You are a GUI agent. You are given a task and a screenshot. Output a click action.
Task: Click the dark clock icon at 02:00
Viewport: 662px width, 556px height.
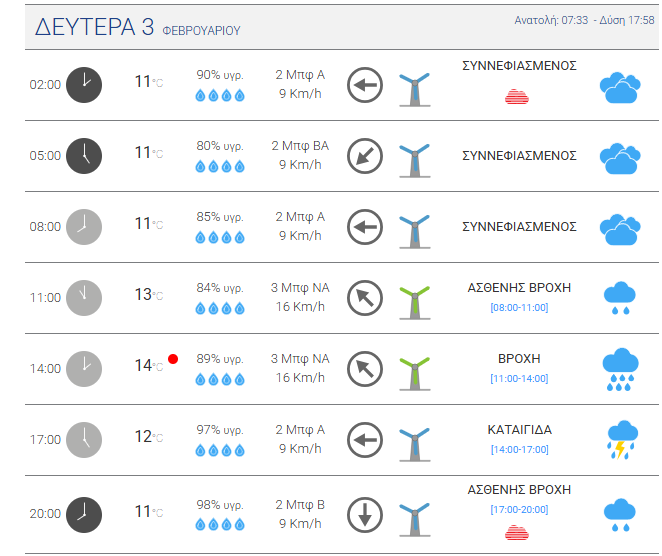coord(84,85)
